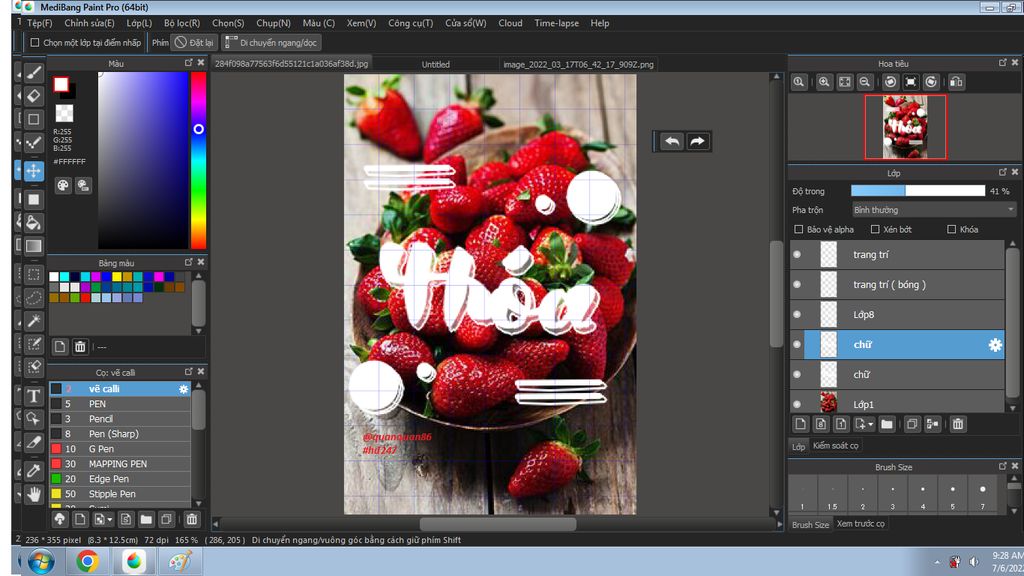1024x576 pixels.
Task: Select the rectangular Selection tool
Action: pyautogui.click(x=34, y=275)
